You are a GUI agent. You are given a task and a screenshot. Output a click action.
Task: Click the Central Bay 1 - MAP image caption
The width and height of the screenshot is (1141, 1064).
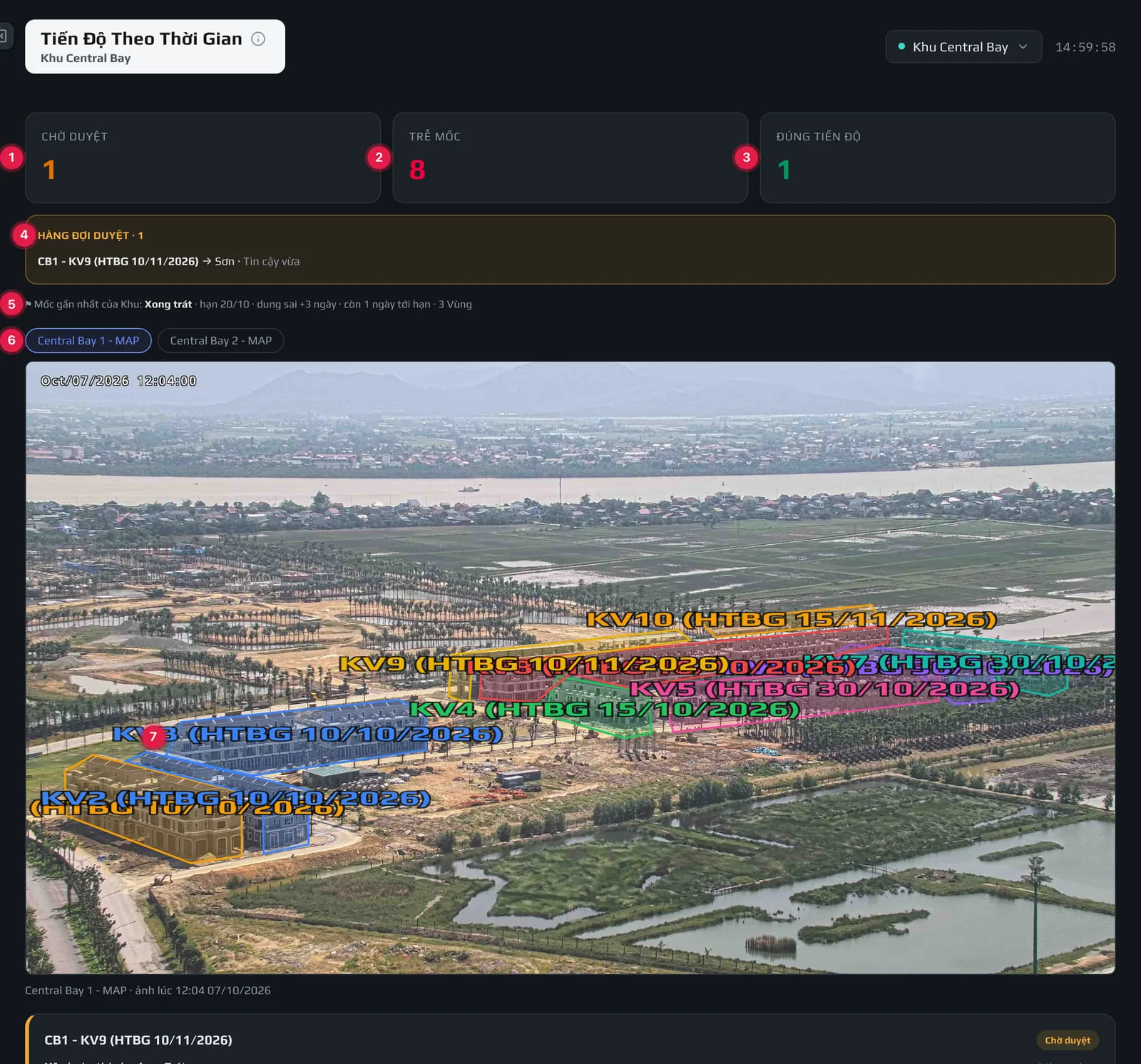click(148, 990)
